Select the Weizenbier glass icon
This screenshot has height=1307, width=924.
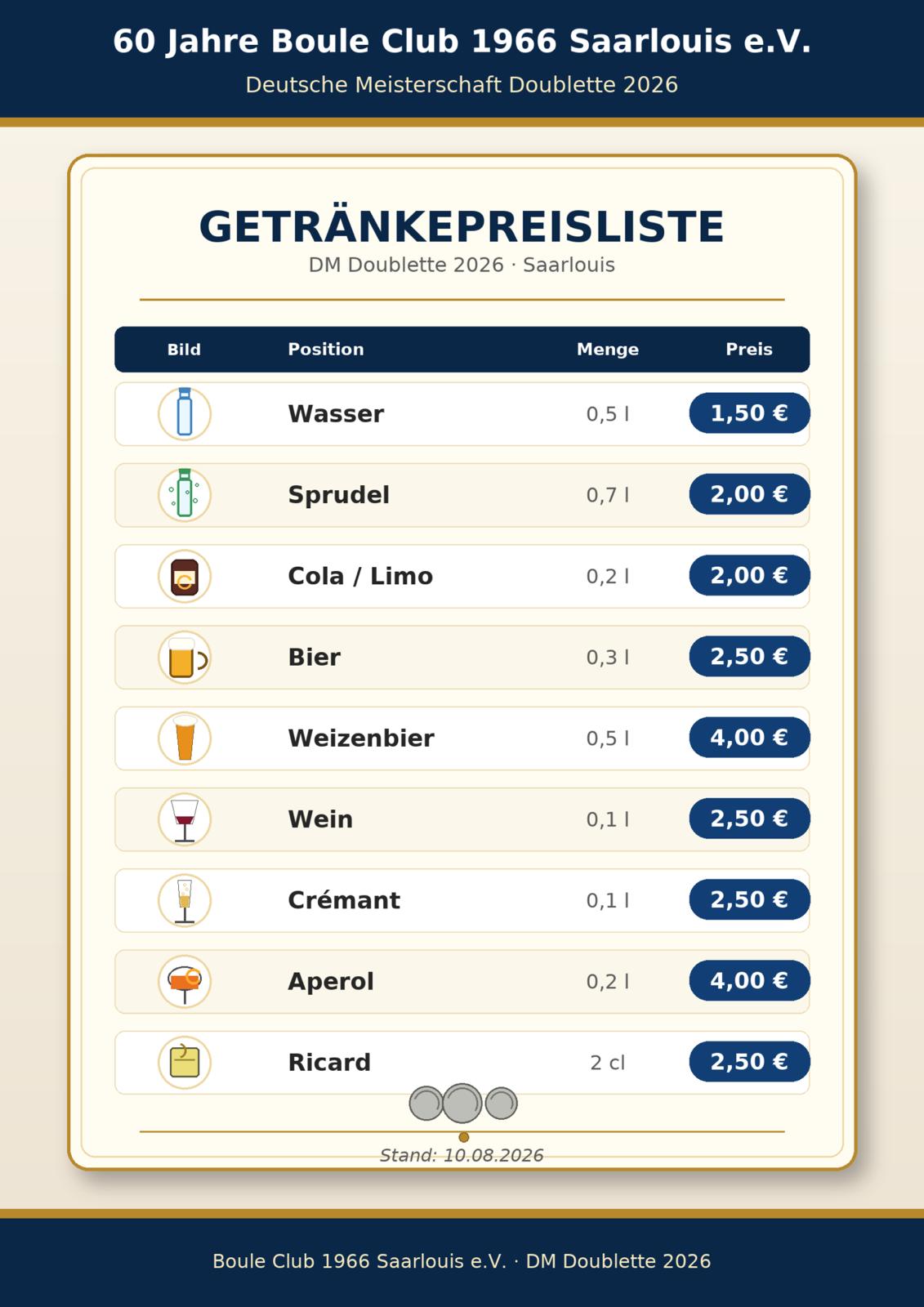(x=185, y=738)
